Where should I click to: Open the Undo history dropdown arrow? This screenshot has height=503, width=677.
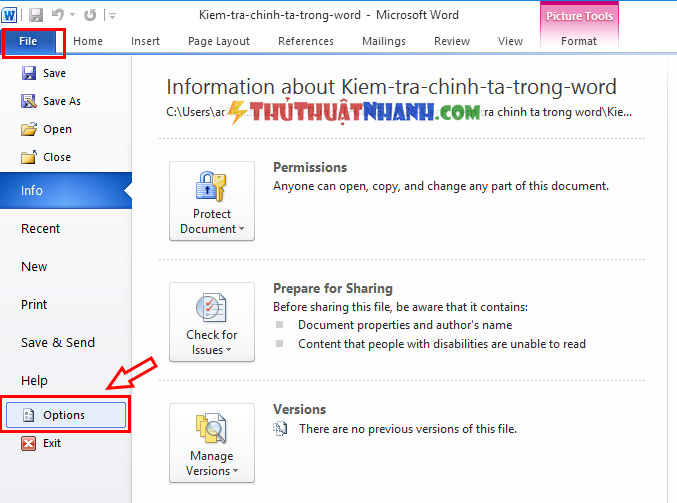[73, 15]
